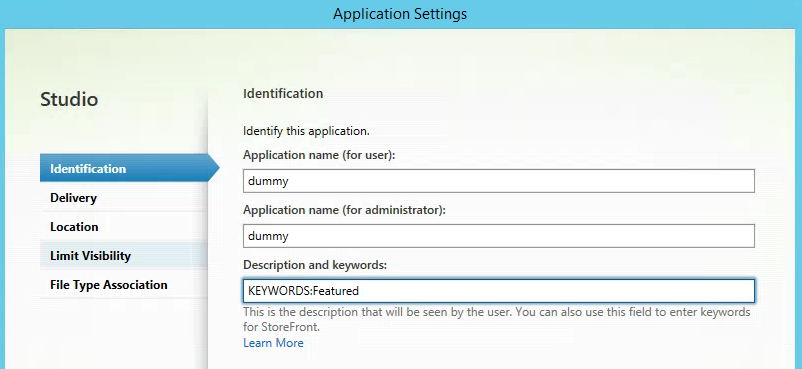Focus the Application name (for administrator) field
802x369 pixels.
point(499,236)
